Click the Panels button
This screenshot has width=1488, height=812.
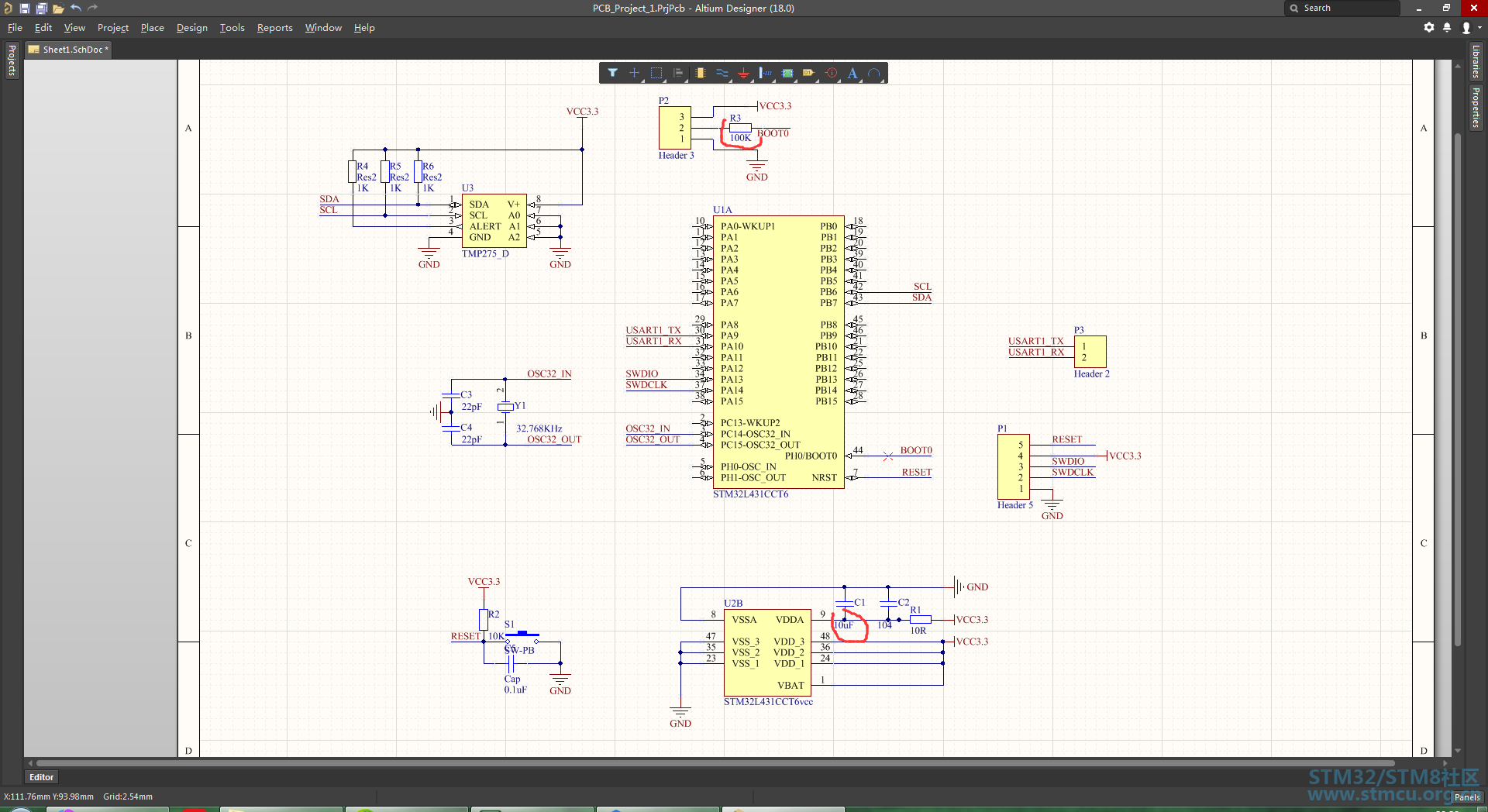coord(1466,797)
